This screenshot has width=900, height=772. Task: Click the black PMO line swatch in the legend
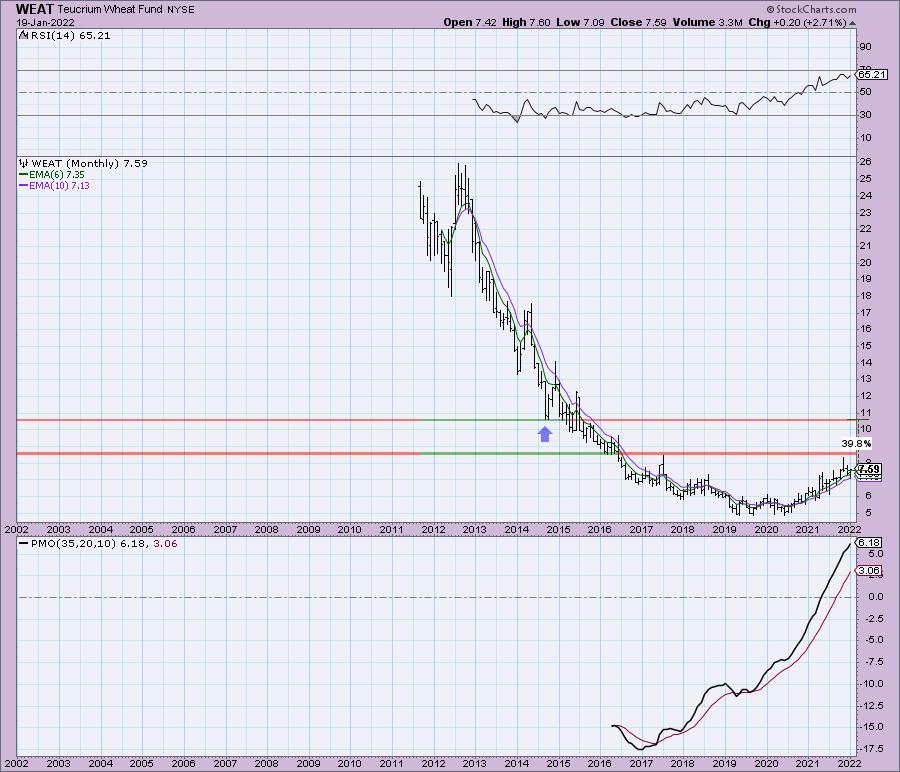click(x=24, y=543)
